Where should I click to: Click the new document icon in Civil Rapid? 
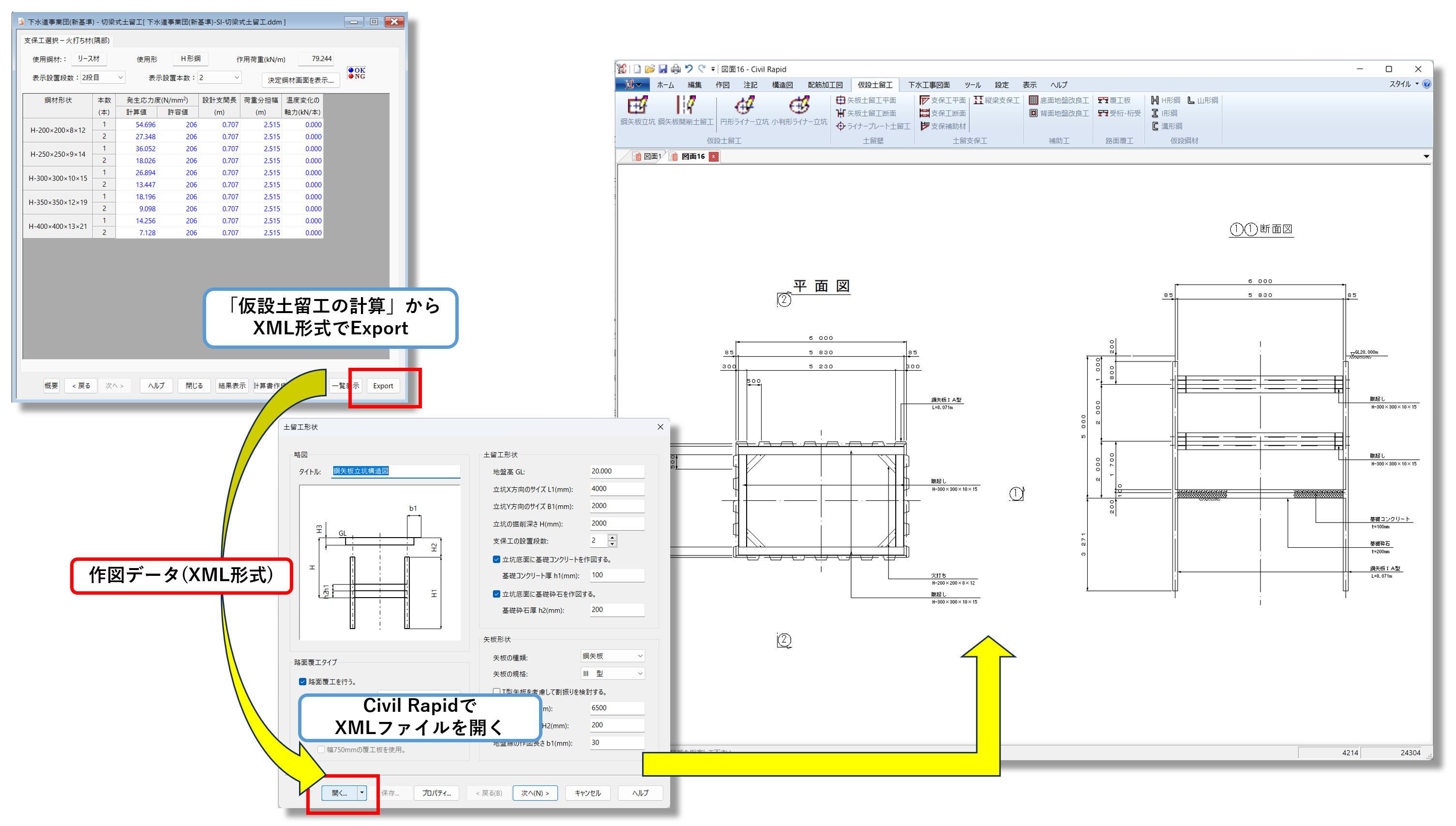click(x=637, y=69)
